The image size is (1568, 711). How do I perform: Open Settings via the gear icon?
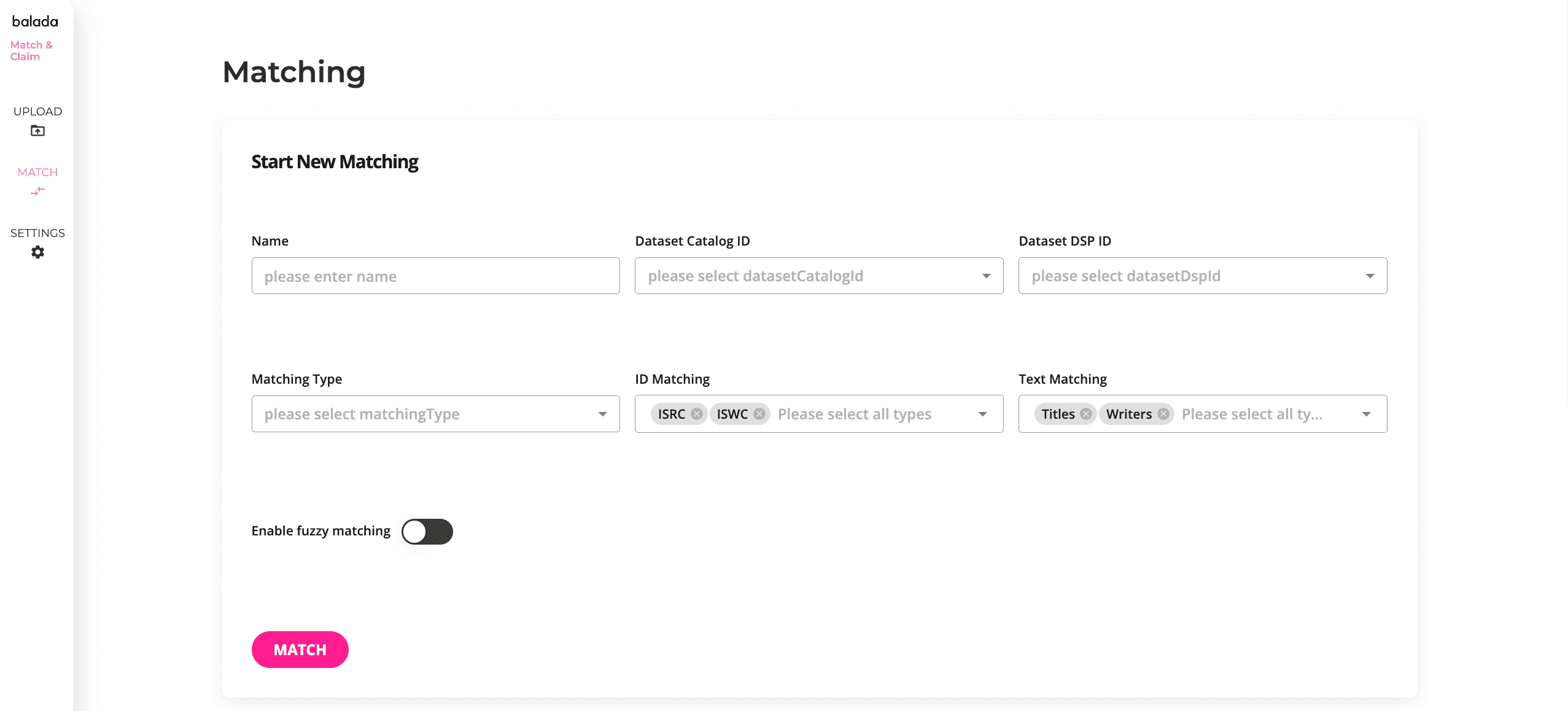coord(37,252)
